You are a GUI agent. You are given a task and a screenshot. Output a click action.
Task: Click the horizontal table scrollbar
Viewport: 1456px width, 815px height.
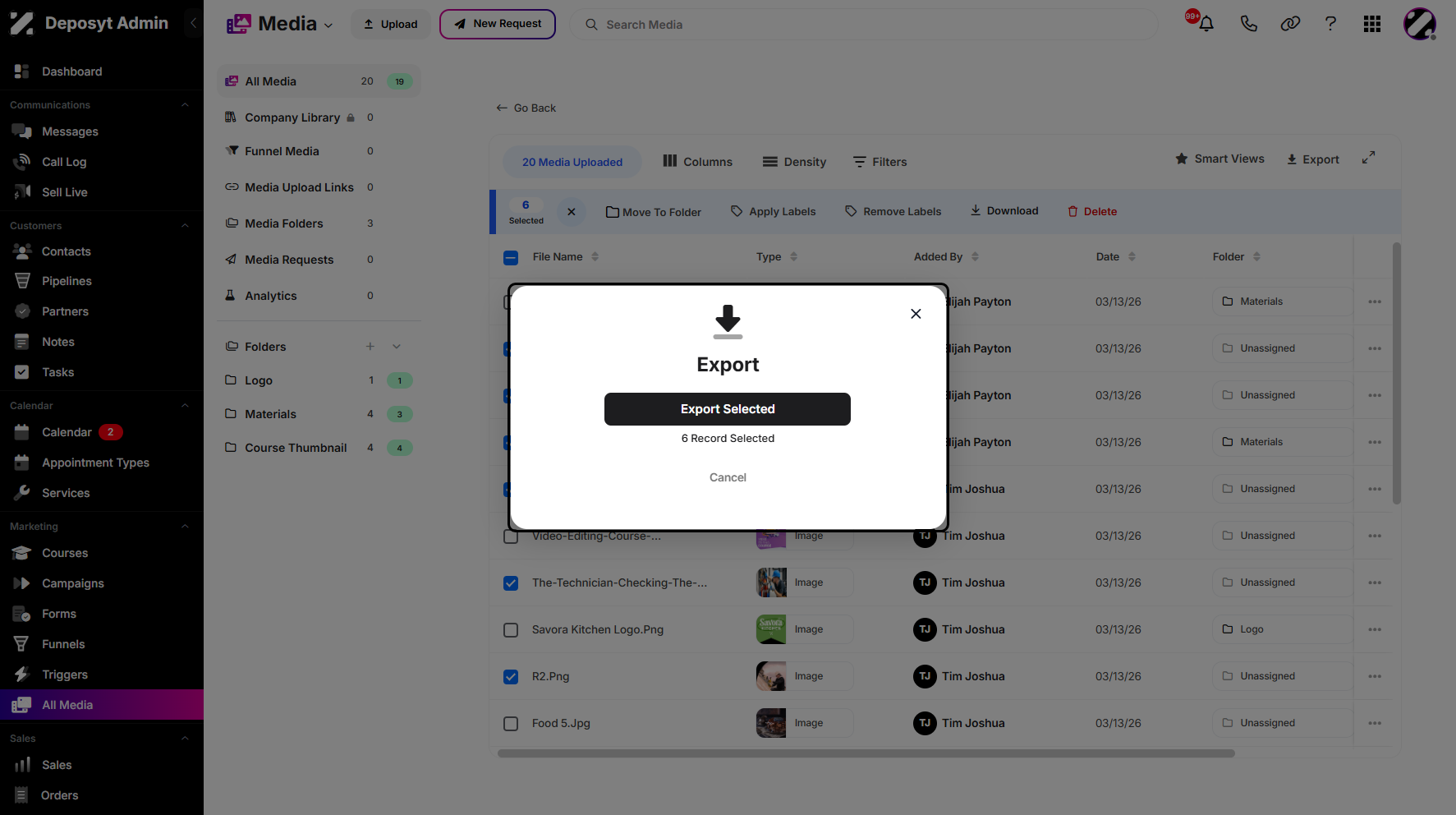(866, 753)
